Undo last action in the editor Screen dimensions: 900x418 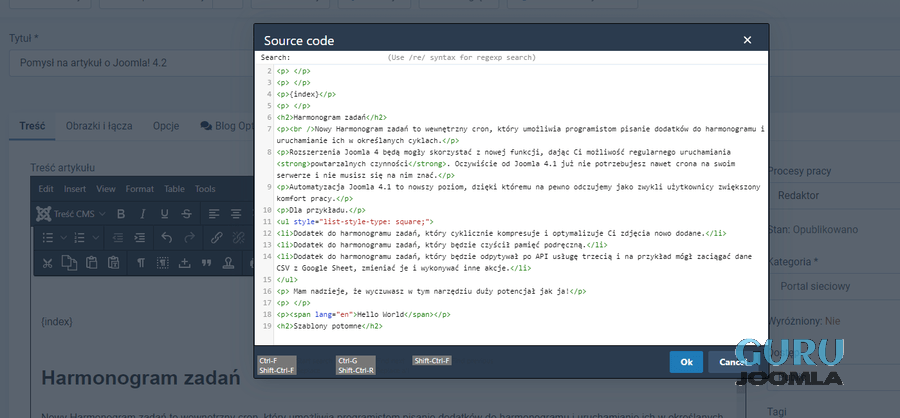click(167, 238)
